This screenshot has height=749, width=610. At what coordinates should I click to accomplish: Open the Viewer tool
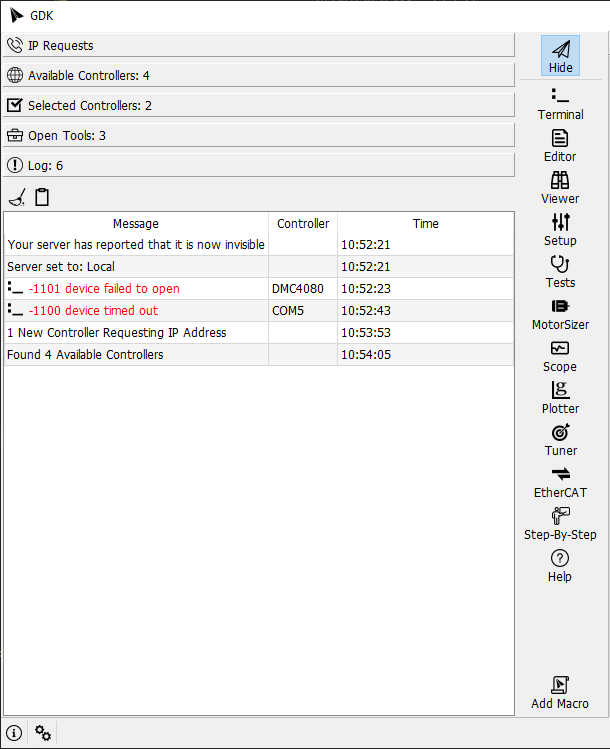pyautogui.click(x=560, y=188)
